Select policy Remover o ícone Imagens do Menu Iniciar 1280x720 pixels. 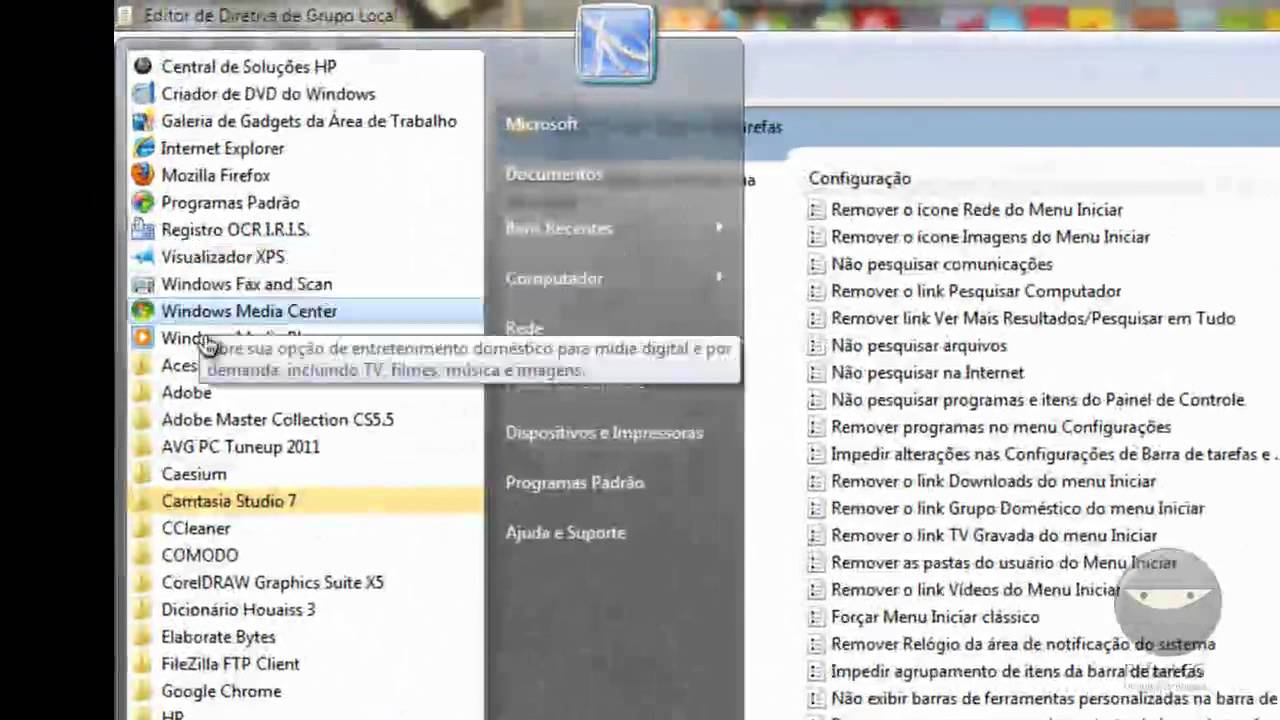coord(990,237)
